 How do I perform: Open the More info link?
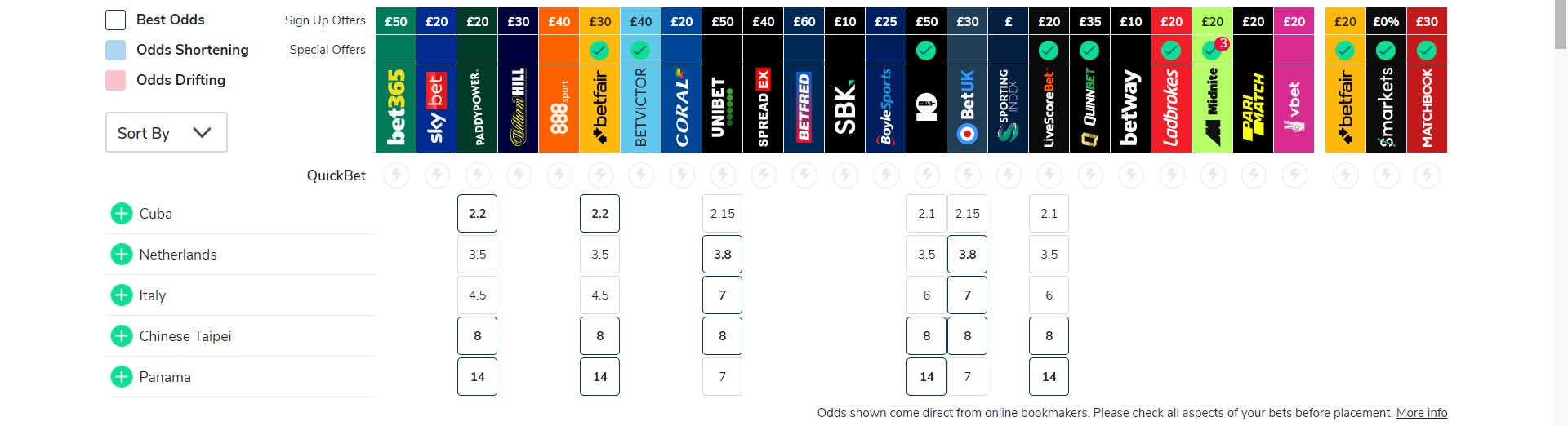pos(1422,413)
